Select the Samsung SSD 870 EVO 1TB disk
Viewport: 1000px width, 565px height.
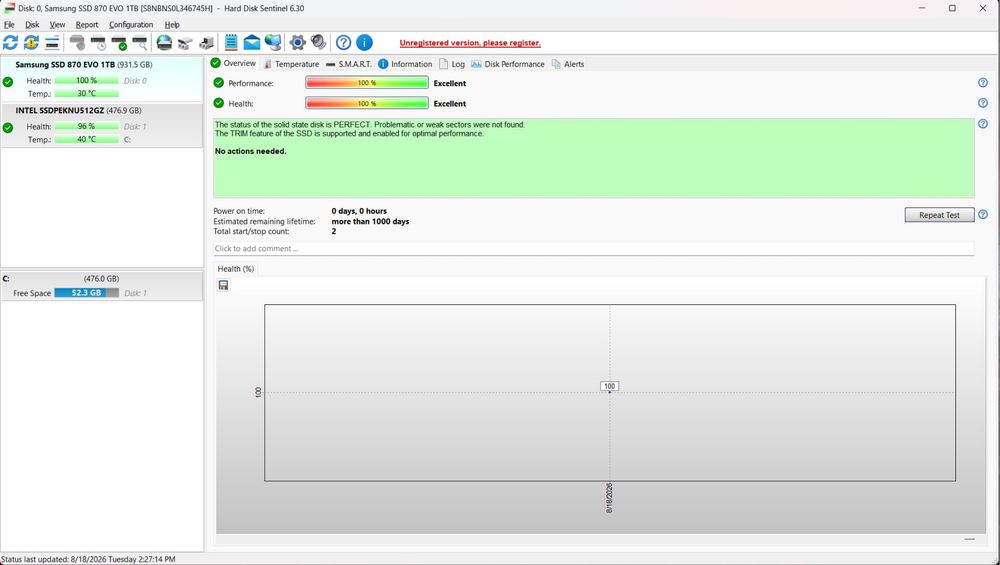[102, 79]
